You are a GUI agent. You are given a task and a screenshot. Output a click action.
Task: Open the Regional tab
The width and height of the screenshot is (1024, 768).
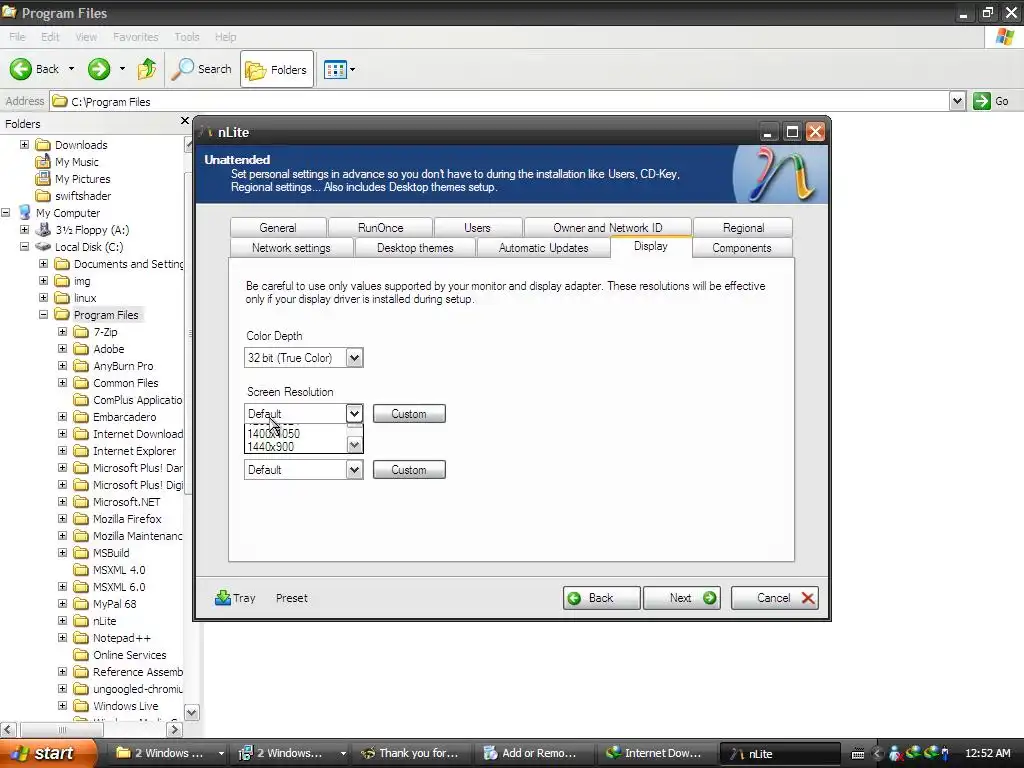tap(743, 227)
